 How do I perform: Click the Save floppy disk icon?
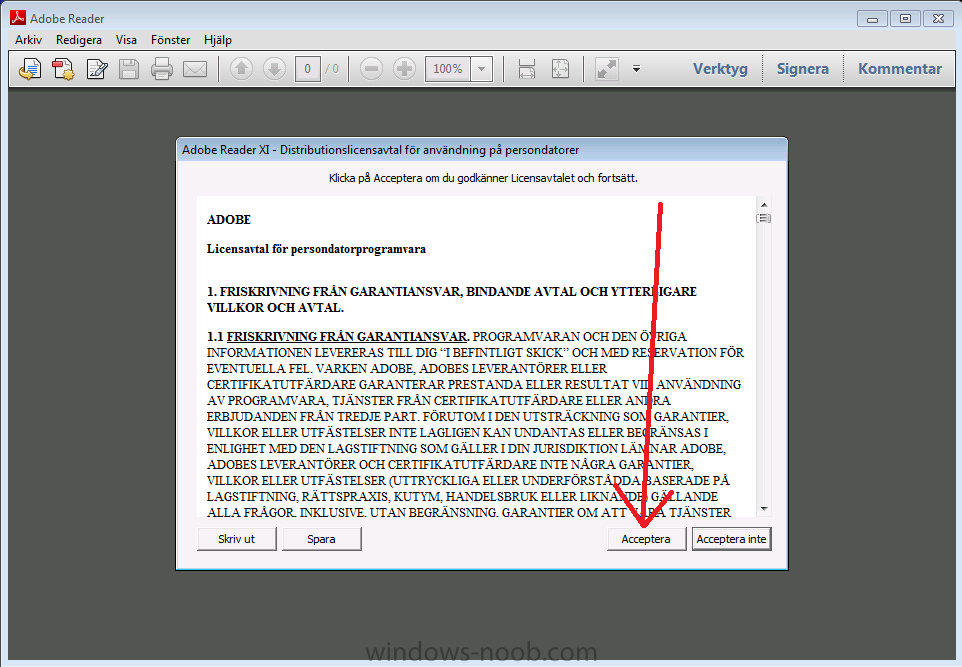click(129, 69)
